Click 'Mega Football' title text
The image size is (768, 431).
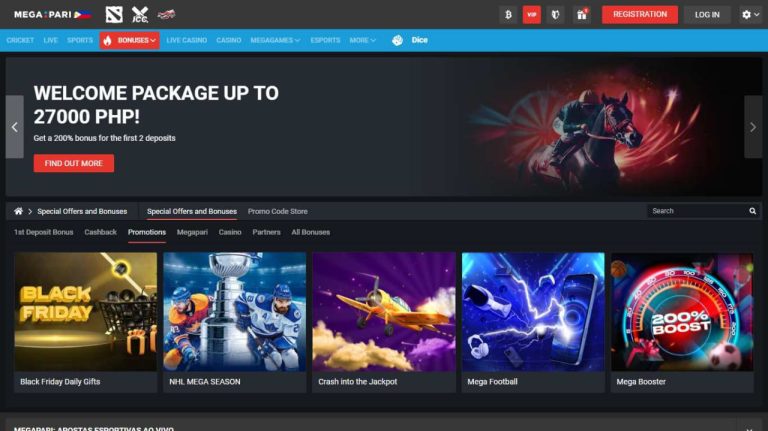(492, 382)
